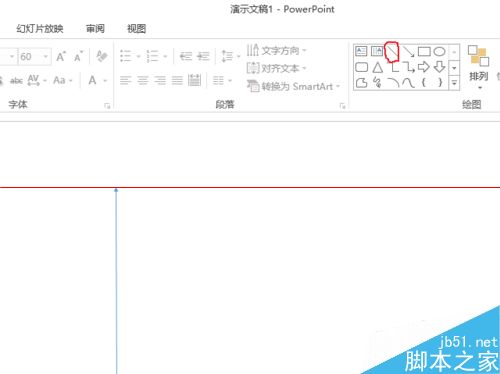This screenshot has width=500, height=374.
Task: Select the elbow connector shape
Action: (x=395, y=68)
